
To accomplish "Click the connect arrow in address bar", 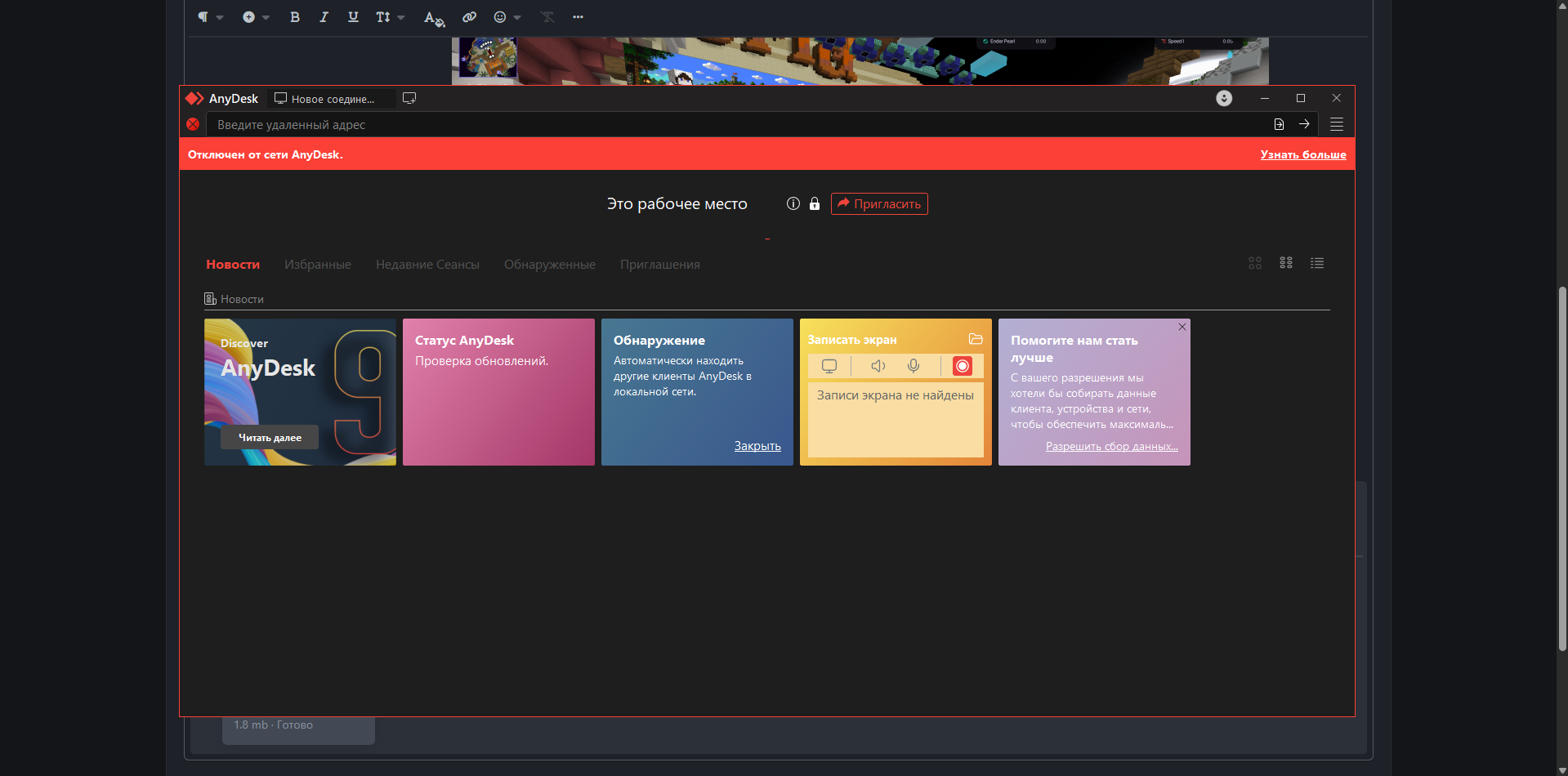I will 1304,124.
